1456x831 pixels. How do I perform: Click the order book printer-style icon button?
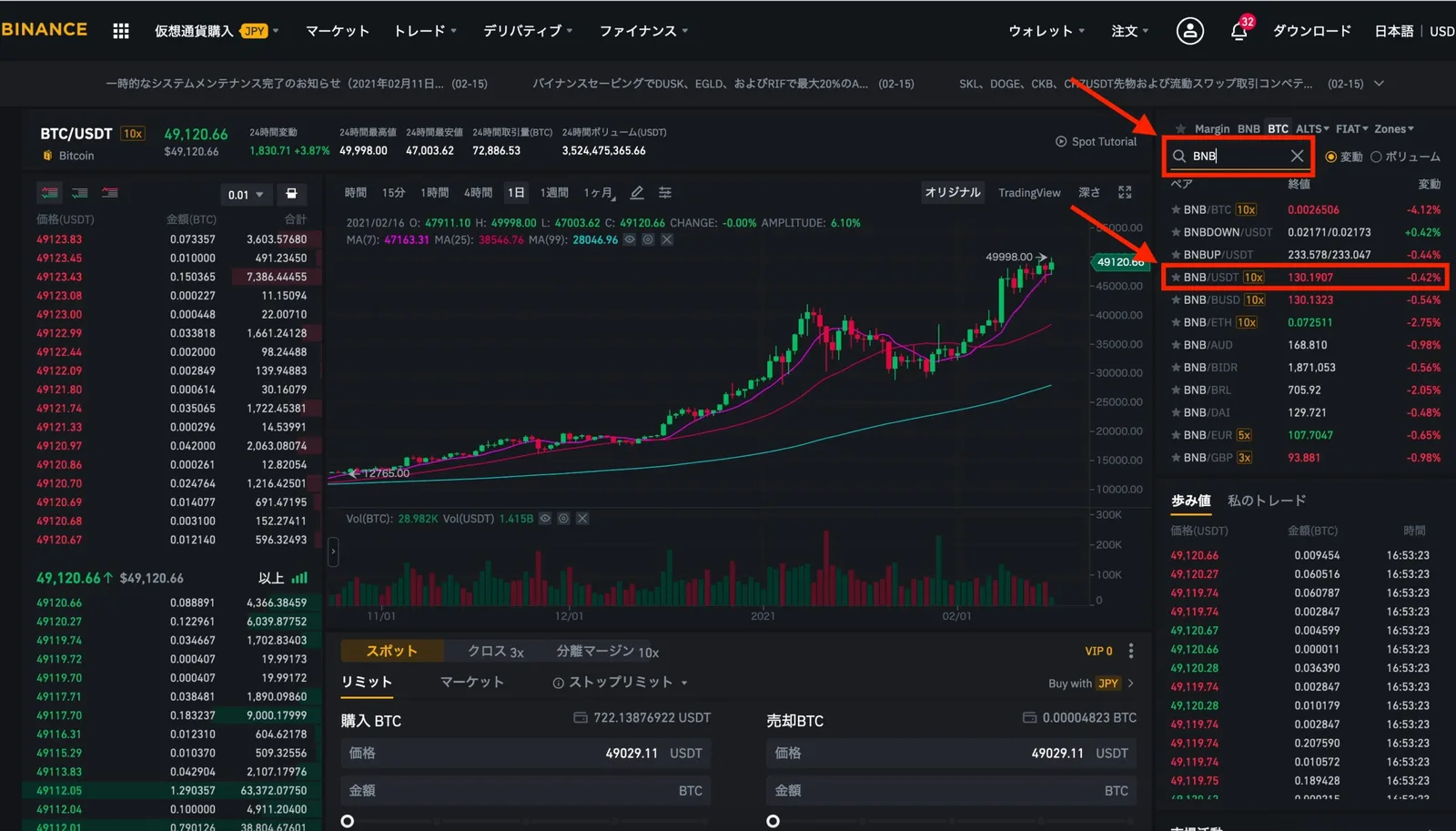(291, 194)
